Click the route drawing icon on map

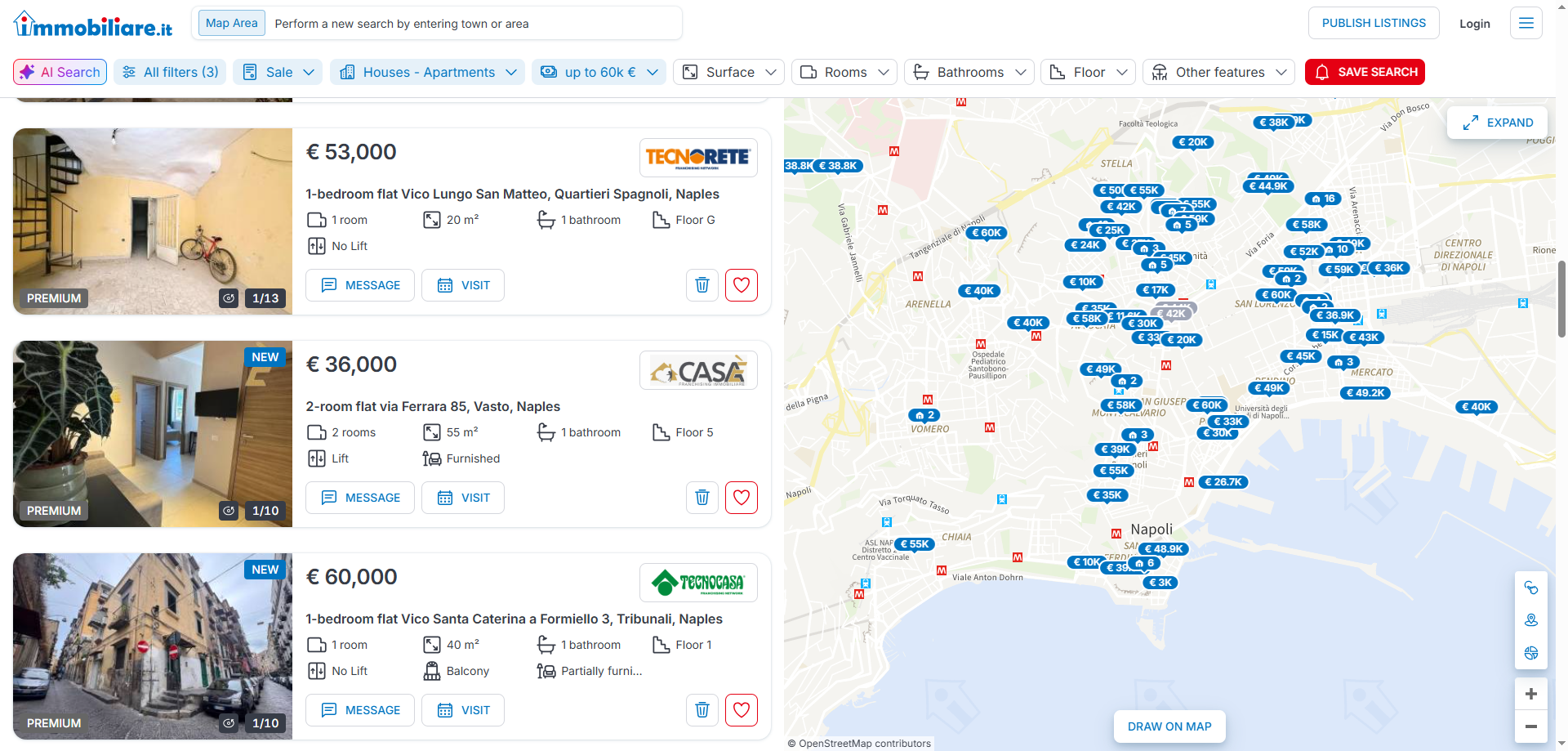[x=1531, y=588]
